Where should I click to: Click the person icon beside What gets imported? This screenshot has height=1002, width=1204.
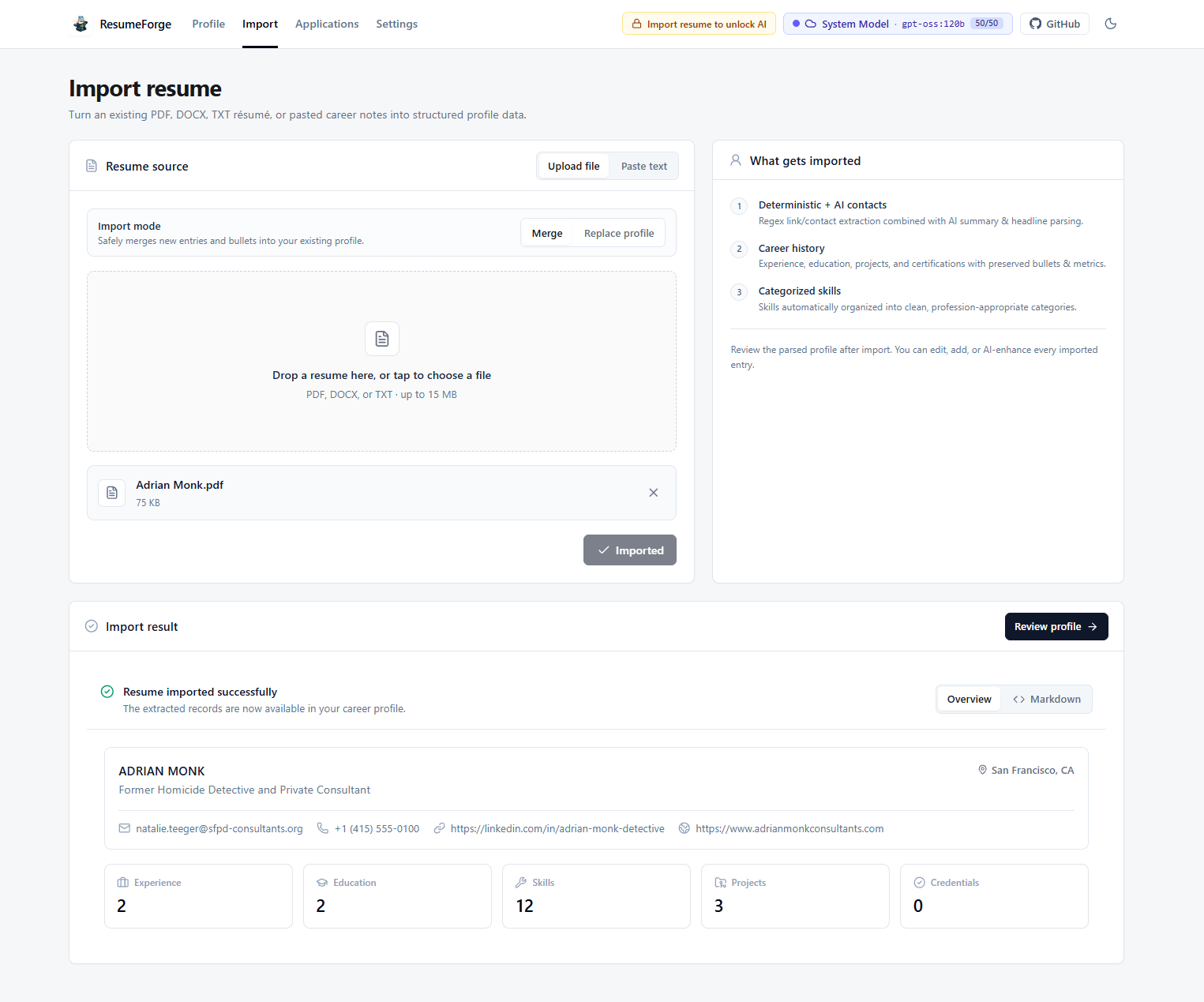(736, 160)
